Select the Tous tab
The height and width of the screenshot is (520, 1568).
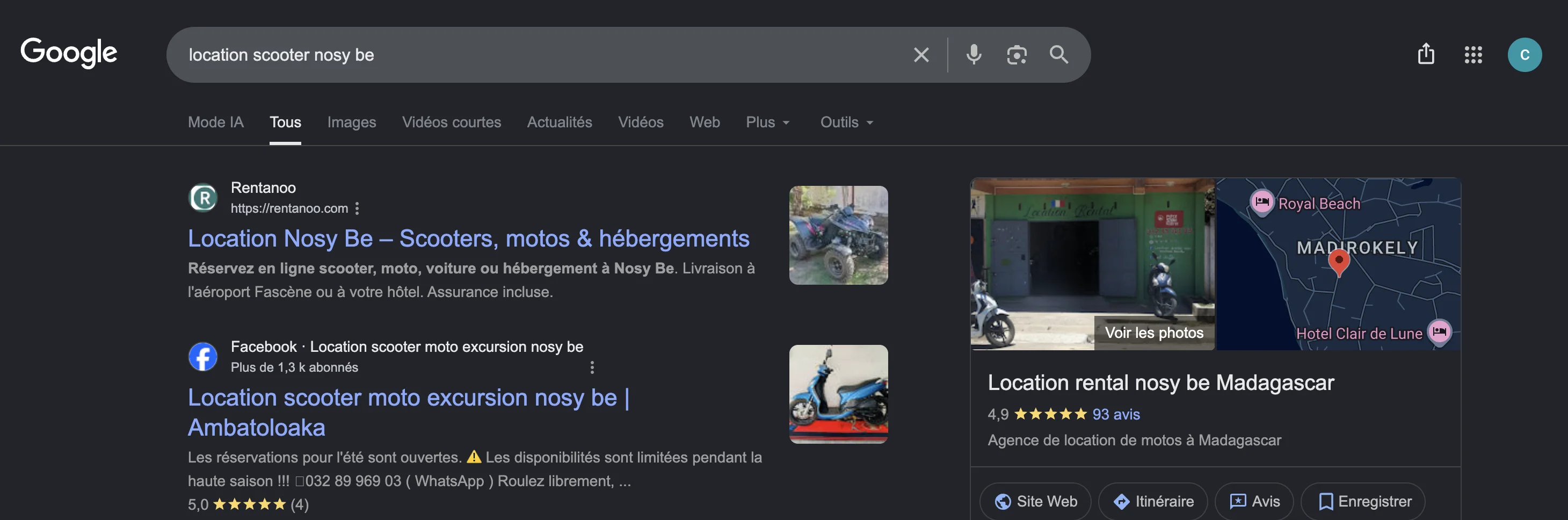(x=285, y=122)
